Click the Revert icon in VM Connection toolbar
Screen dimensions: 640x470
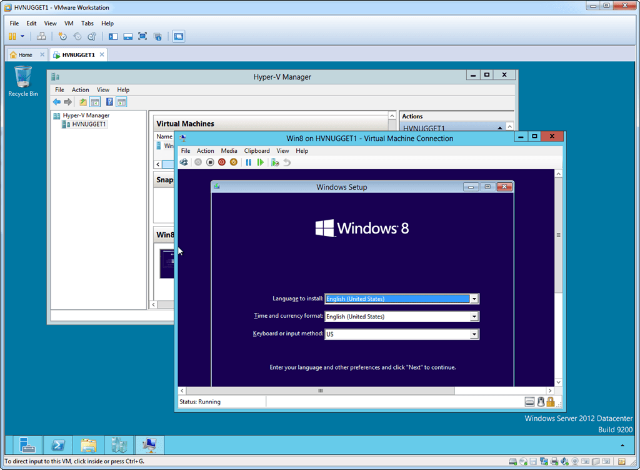point(287,162)
